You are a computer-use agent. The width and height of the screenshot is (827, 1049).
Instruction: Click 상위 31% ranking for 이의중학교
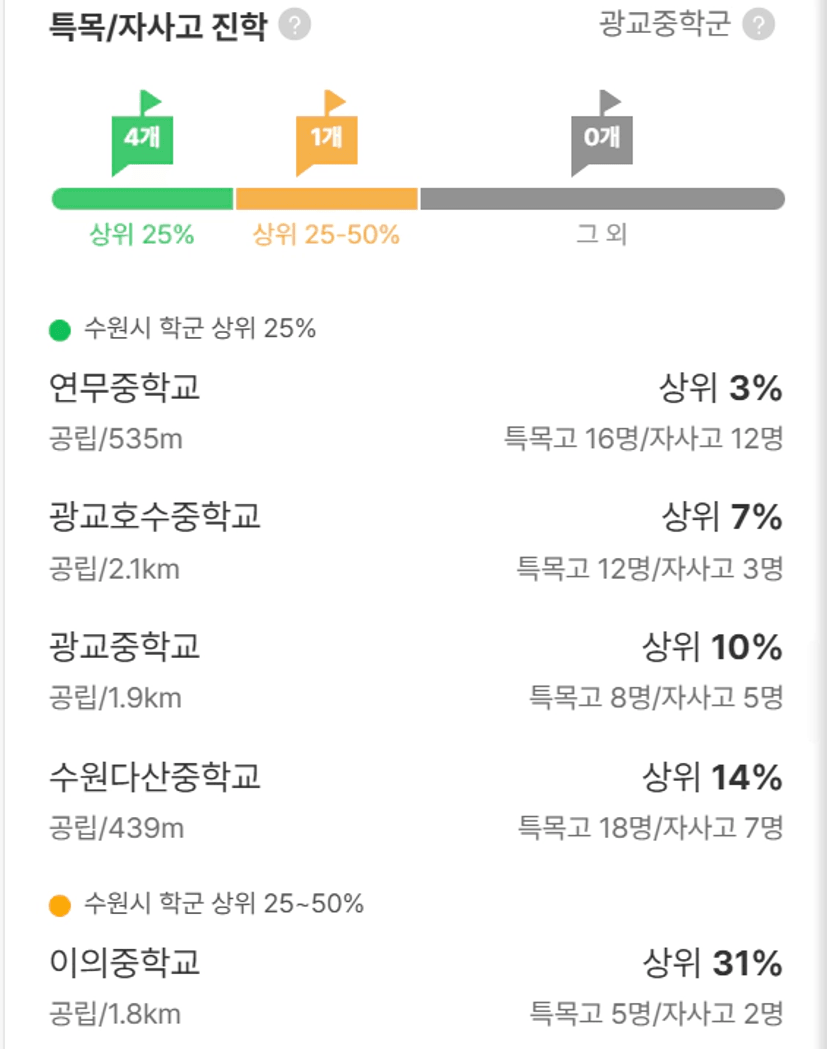(713, 963)
